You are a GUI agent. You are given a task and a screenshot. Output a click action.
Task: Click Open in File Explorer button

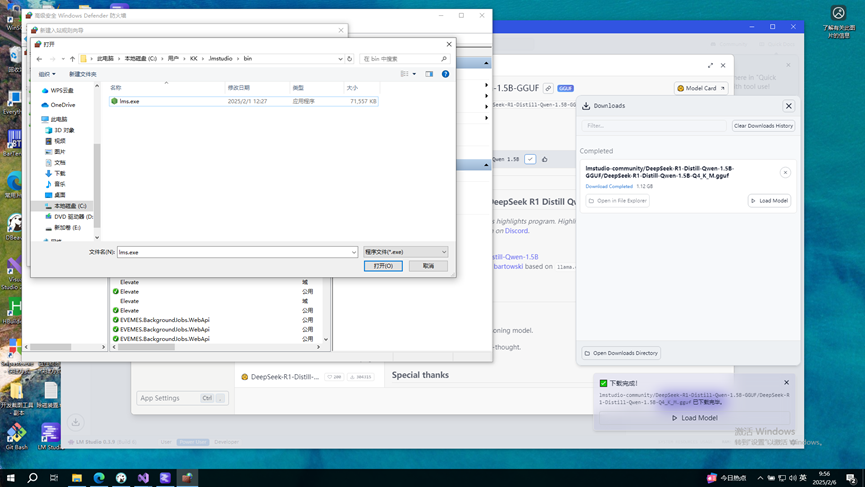pyautogui.click(x=617, y=201)
